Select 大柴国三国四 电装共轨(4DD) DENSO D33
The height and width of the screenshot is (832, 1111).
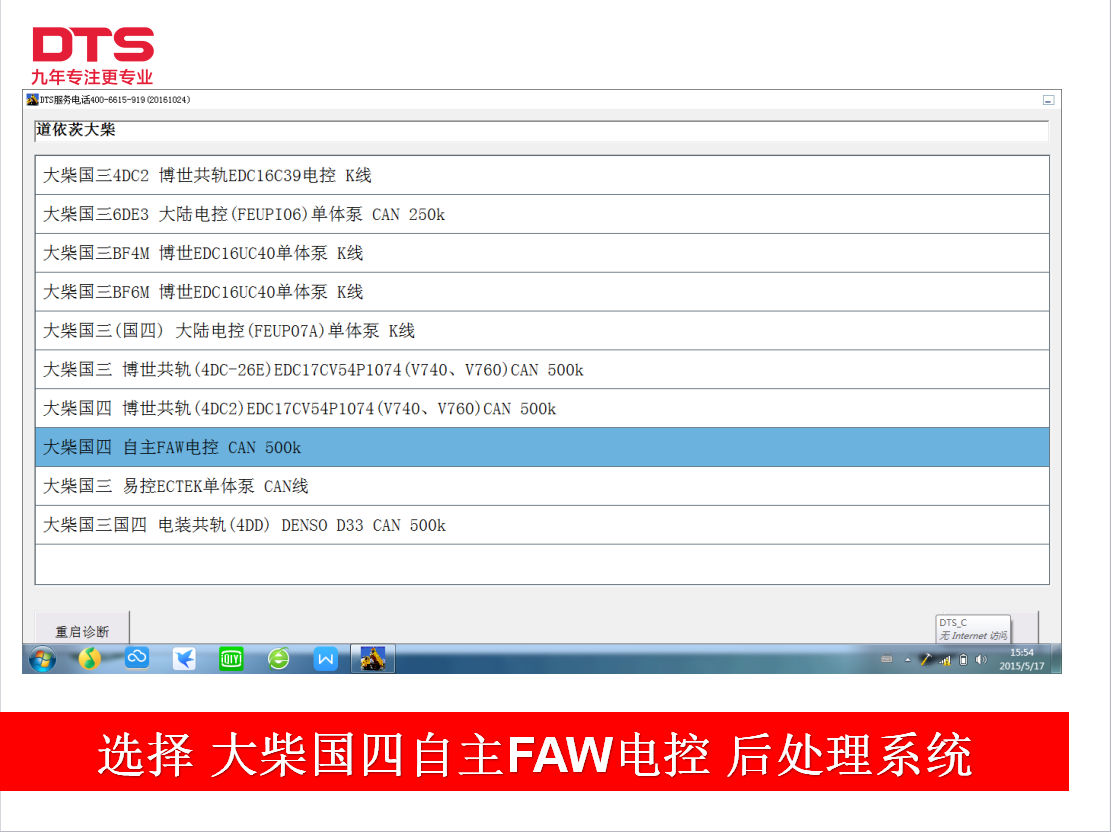(x=542, y=525)
